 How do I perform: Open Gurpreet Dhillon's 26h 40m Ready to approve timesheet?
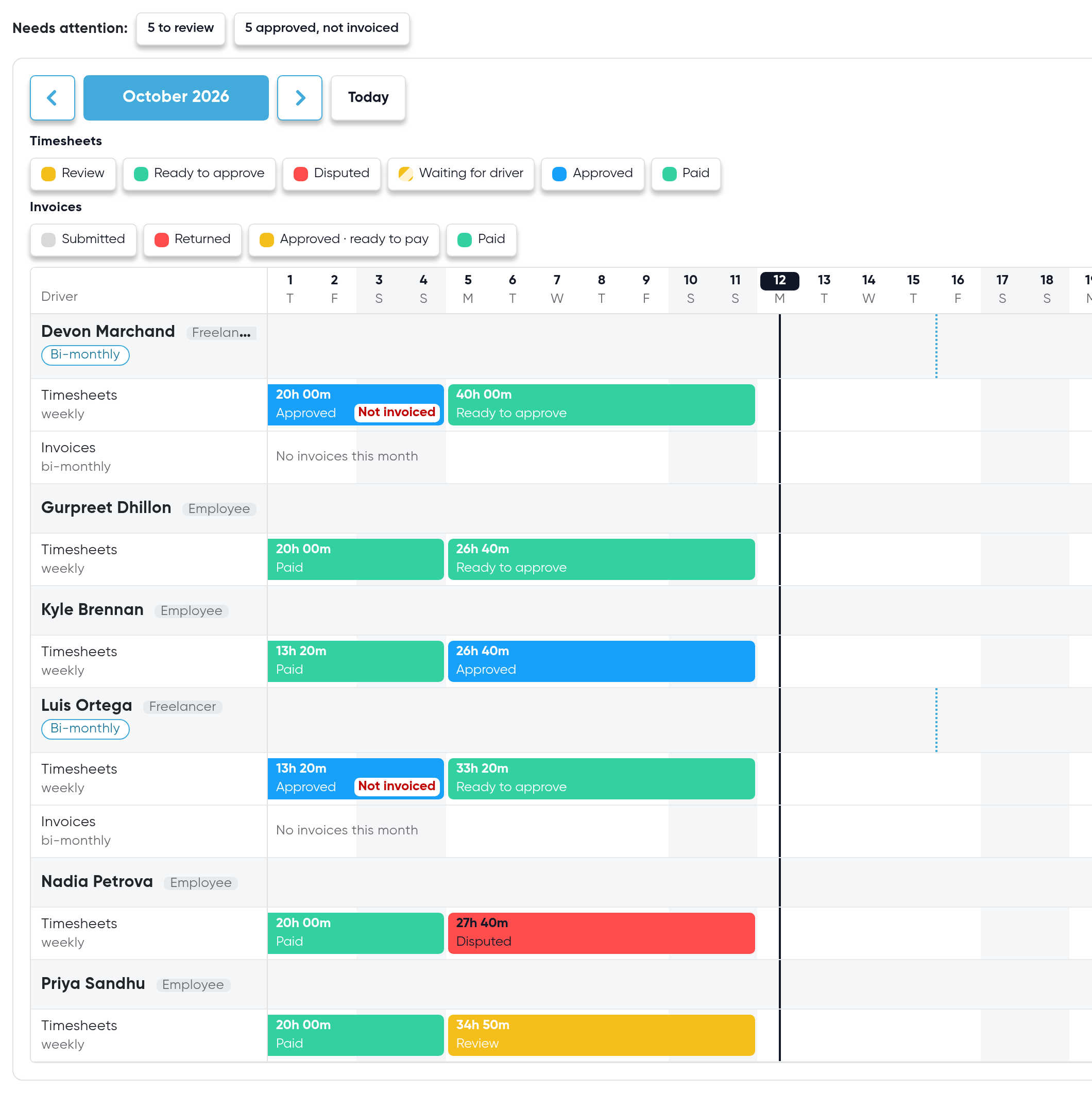coord(601,559)
